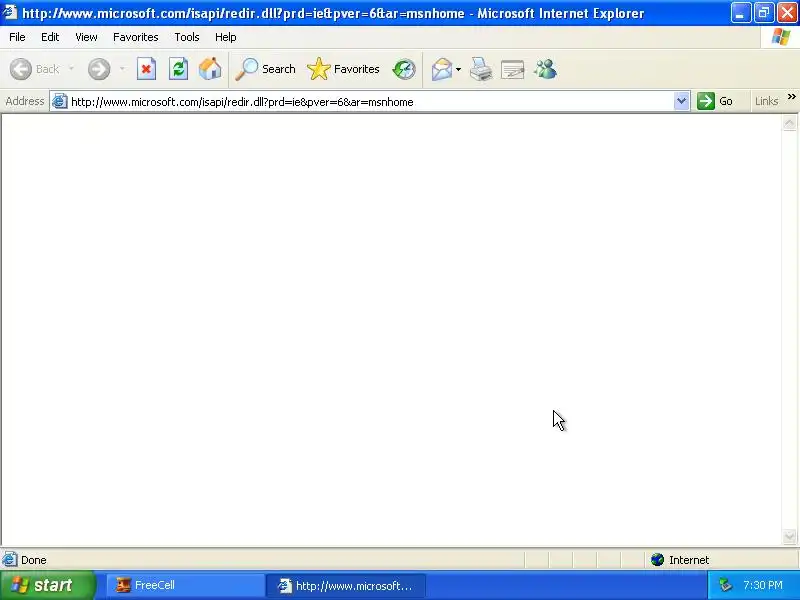The width and height of the screenshot is (800, 600).
Task: Open the Forward history dropdown arrow
Action: [x=122, y=69]
